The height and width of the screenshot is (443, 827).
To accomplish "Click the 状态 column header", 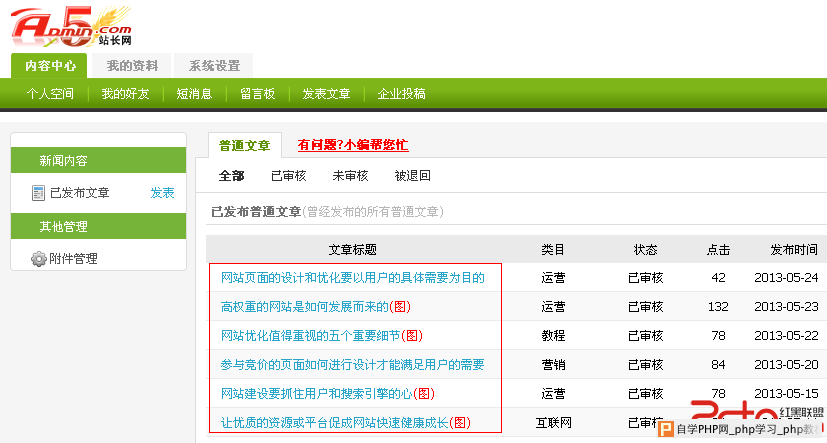I will click(646, 249).
